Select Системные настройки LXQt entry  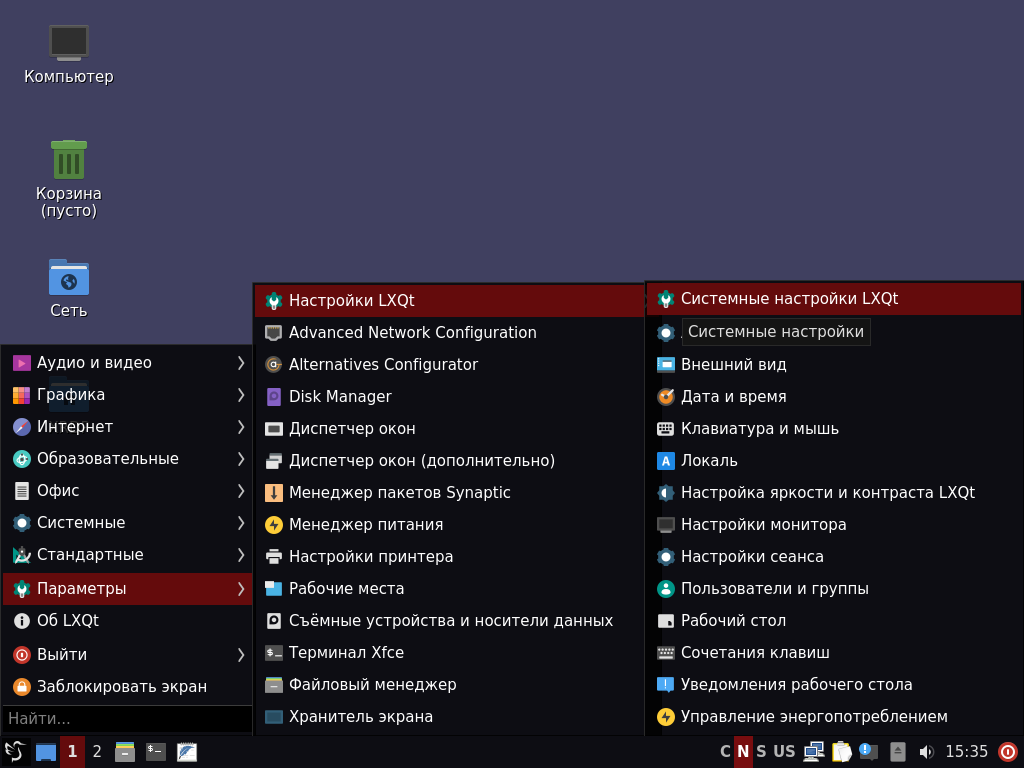pyautogui.click(x=833, y=298)
